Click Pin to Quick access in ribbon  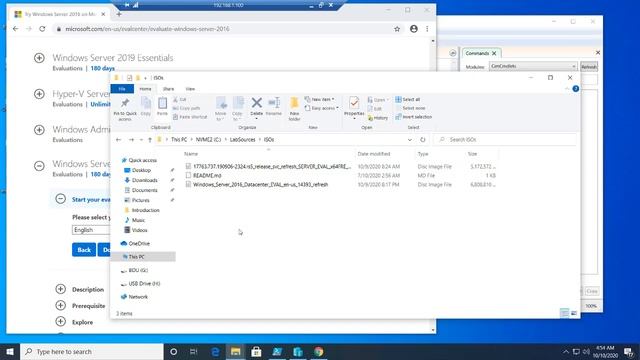click(x=125, y=109)
